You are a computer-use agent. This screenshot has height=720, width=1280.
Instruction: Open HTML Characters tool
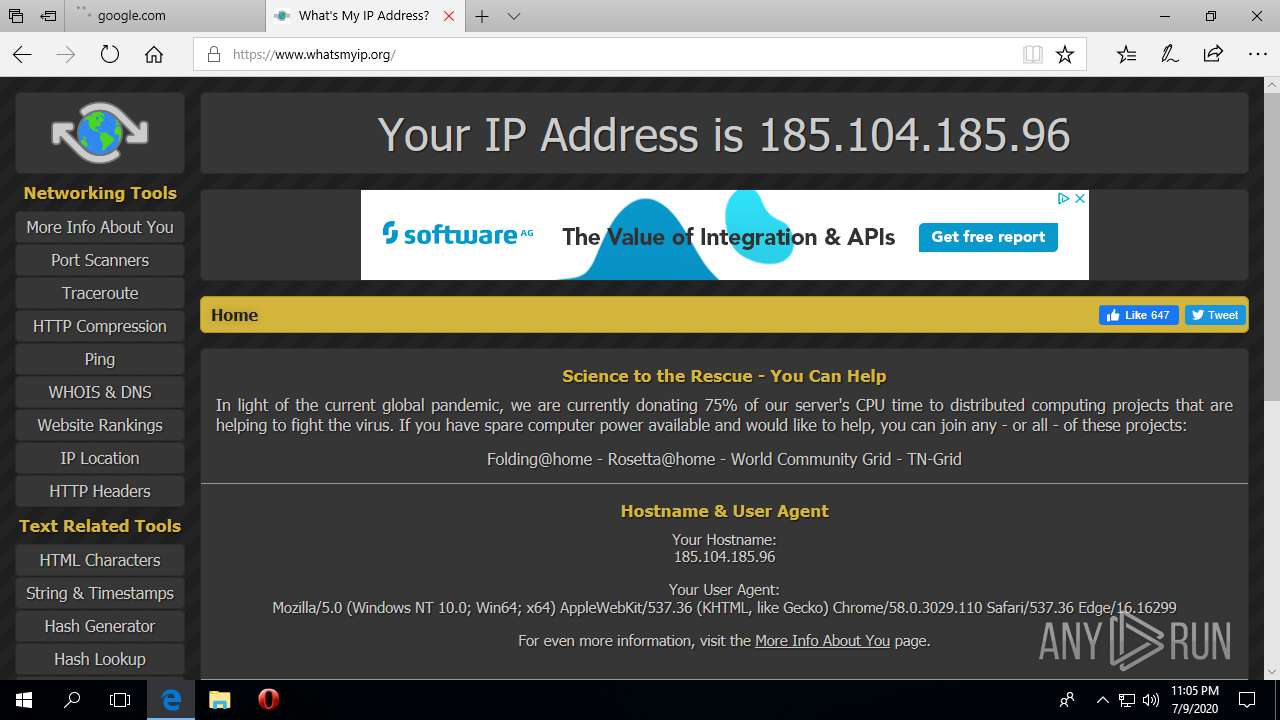pos(100,560)
